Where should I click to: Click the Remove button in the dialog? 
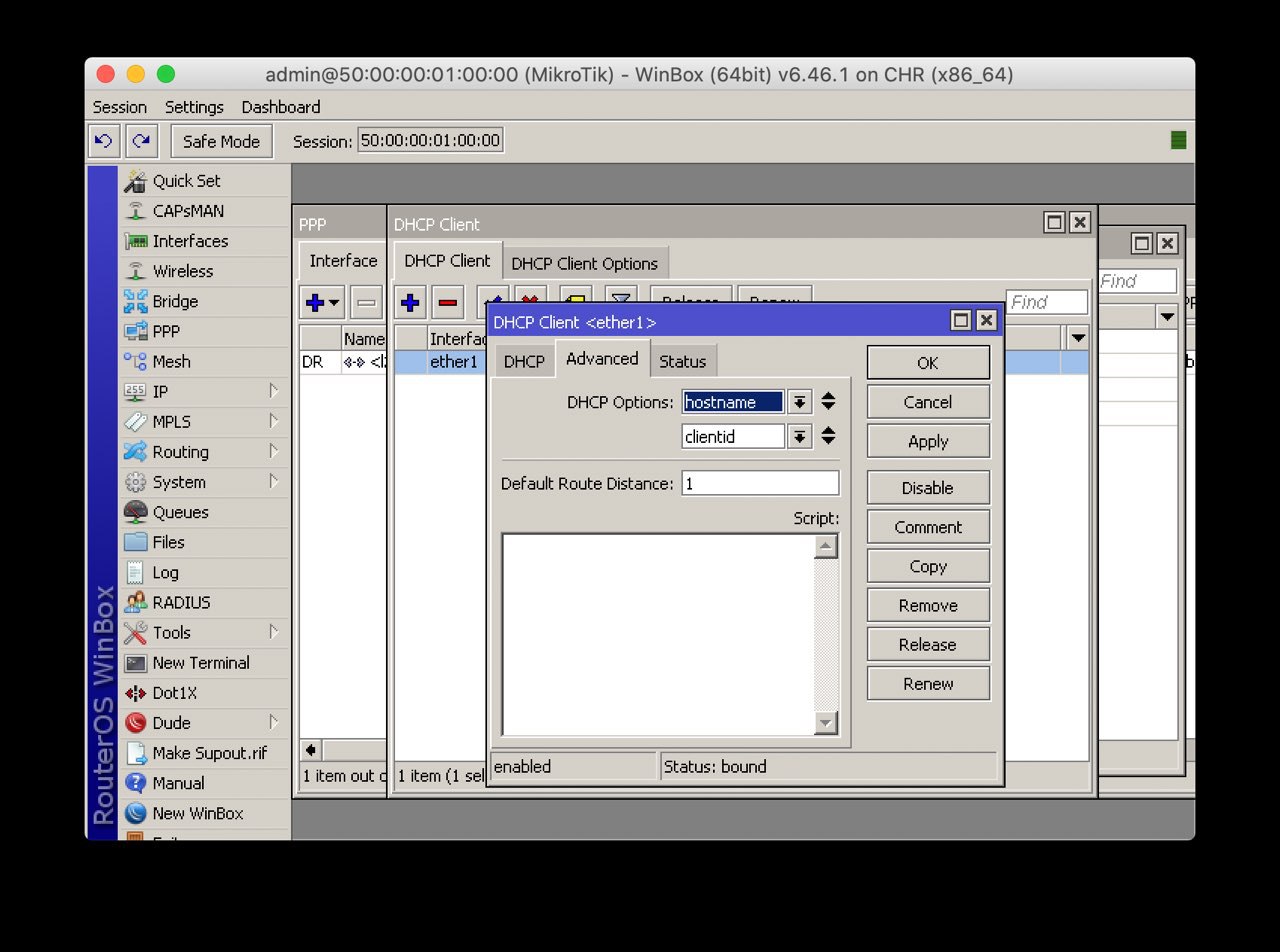point(928,605)
